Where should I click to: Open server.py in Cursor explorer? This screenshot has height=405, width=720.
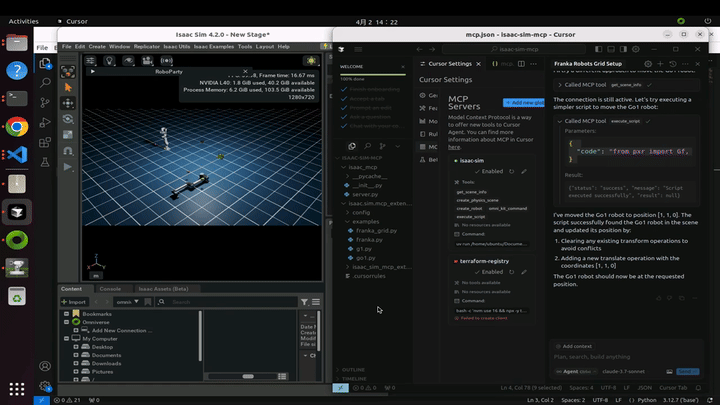365,194
